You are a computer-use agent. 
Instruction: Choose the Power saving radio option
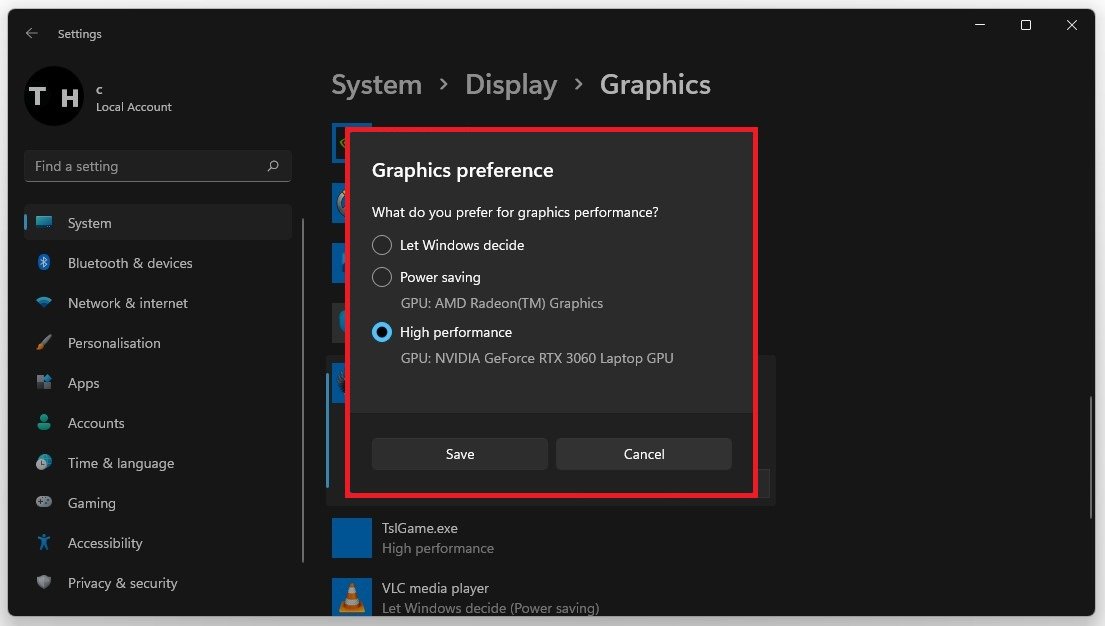382,277
